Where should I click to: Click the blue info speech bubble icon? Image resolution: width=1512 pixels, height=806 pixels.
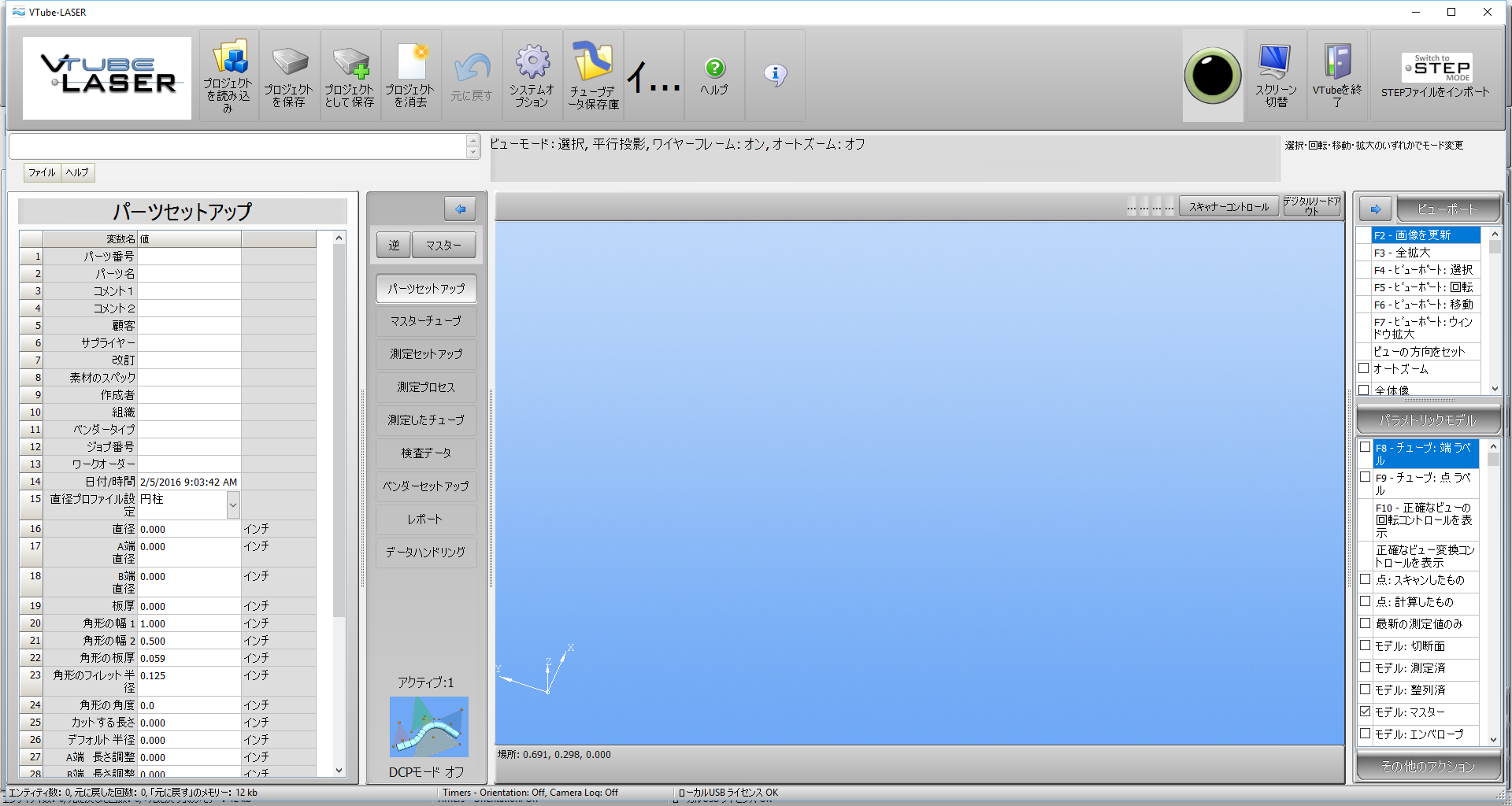[x=775, y=75]
